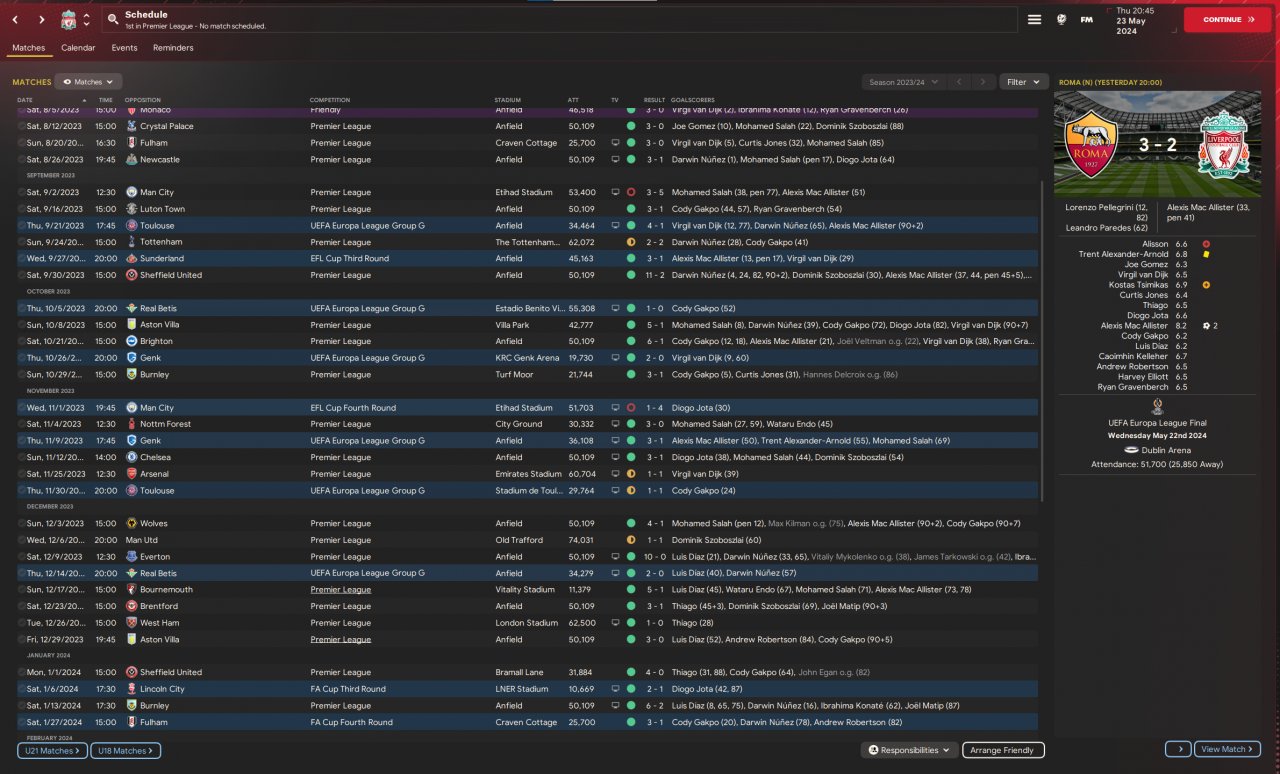1280x774 pixels.
Task: Click the matches table vertical scrollbar
Action: [x=1042, y=340]
